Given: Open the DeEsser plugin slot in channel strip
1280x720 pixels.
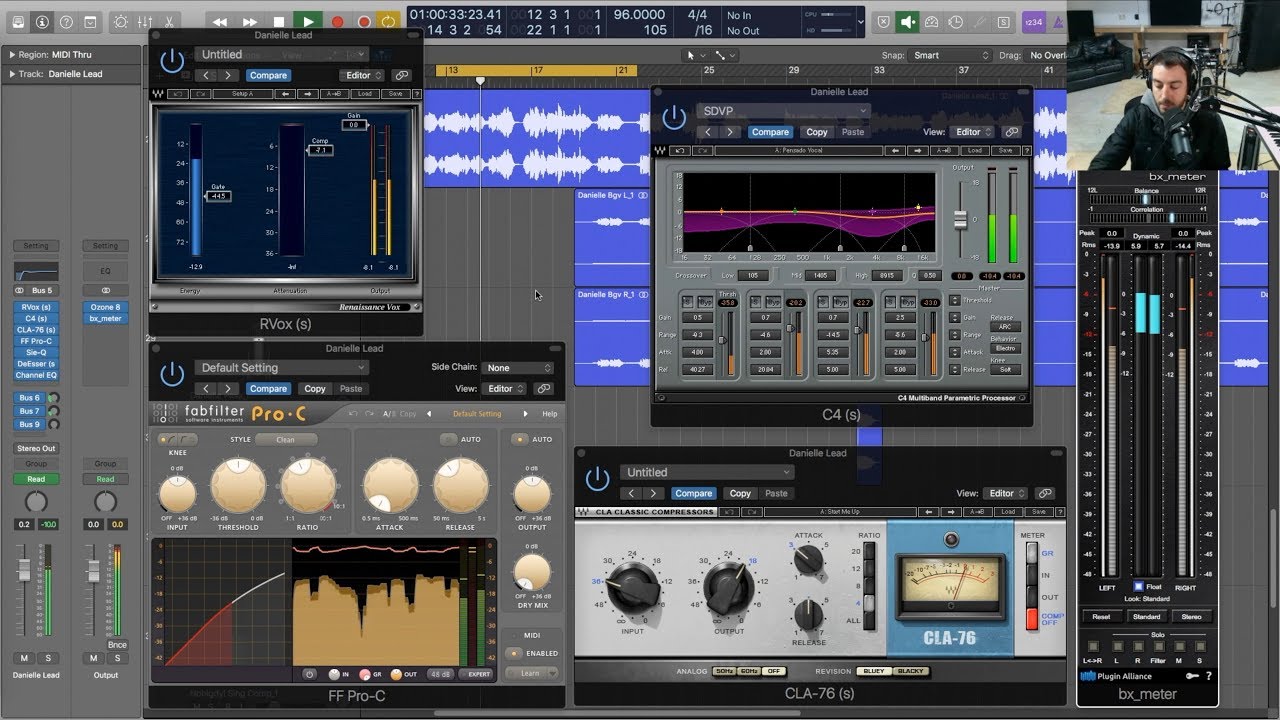Looking at the screenshot, I should coord(36,364).
